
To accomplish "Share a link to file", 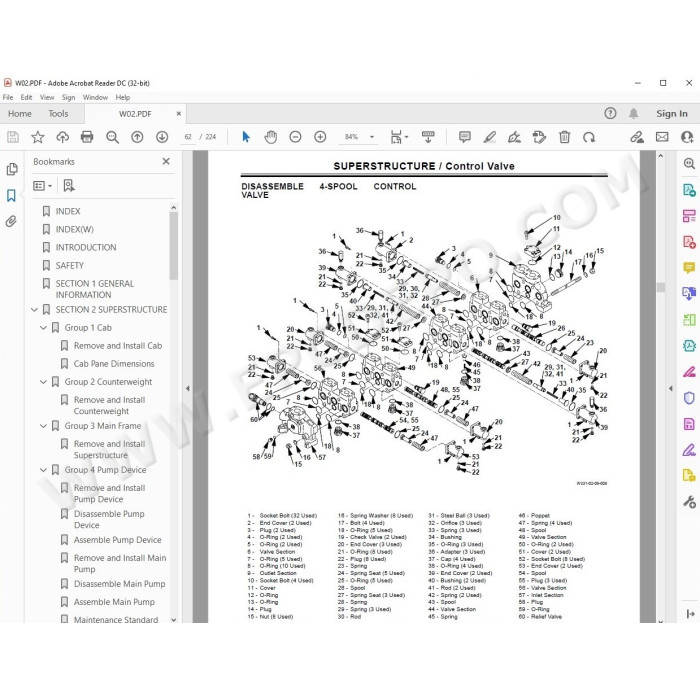I will point(637,137).
